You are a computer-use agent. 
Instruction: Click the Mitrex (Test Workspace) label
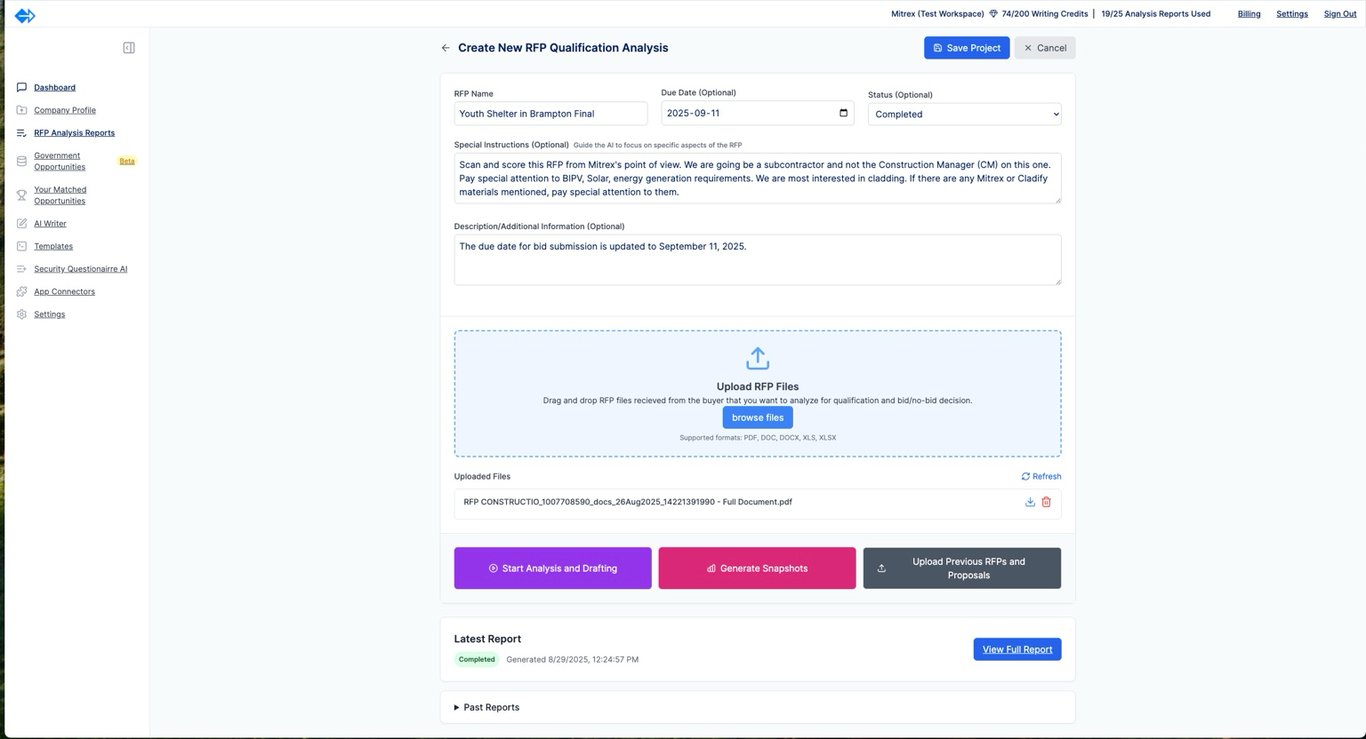point(937,14)
